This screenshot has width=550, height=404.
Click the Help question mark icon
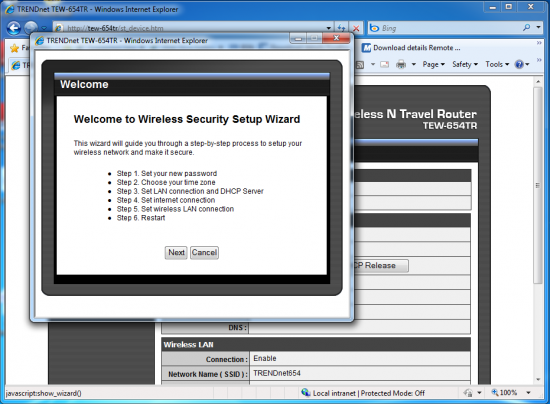pos(519,65)
